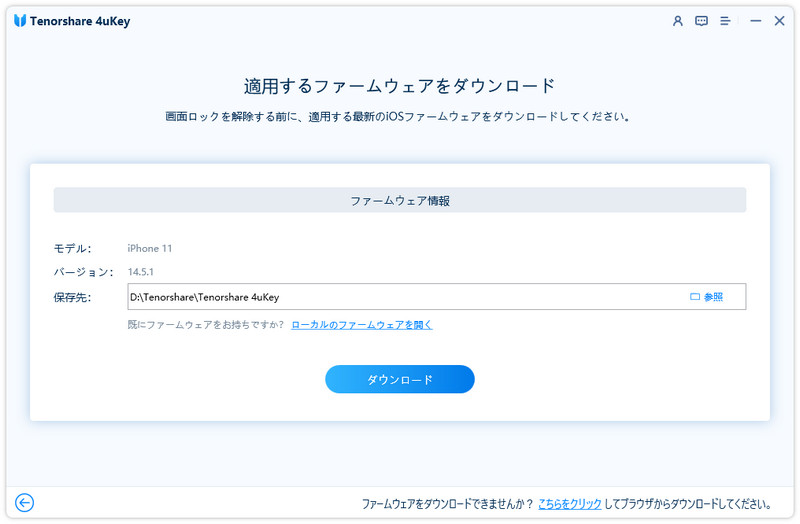Image resolution: width=800 pixels, height=524 pixels.
Task: Click the ファームウェア情報 header bar
Action: [x=400, y=200]
